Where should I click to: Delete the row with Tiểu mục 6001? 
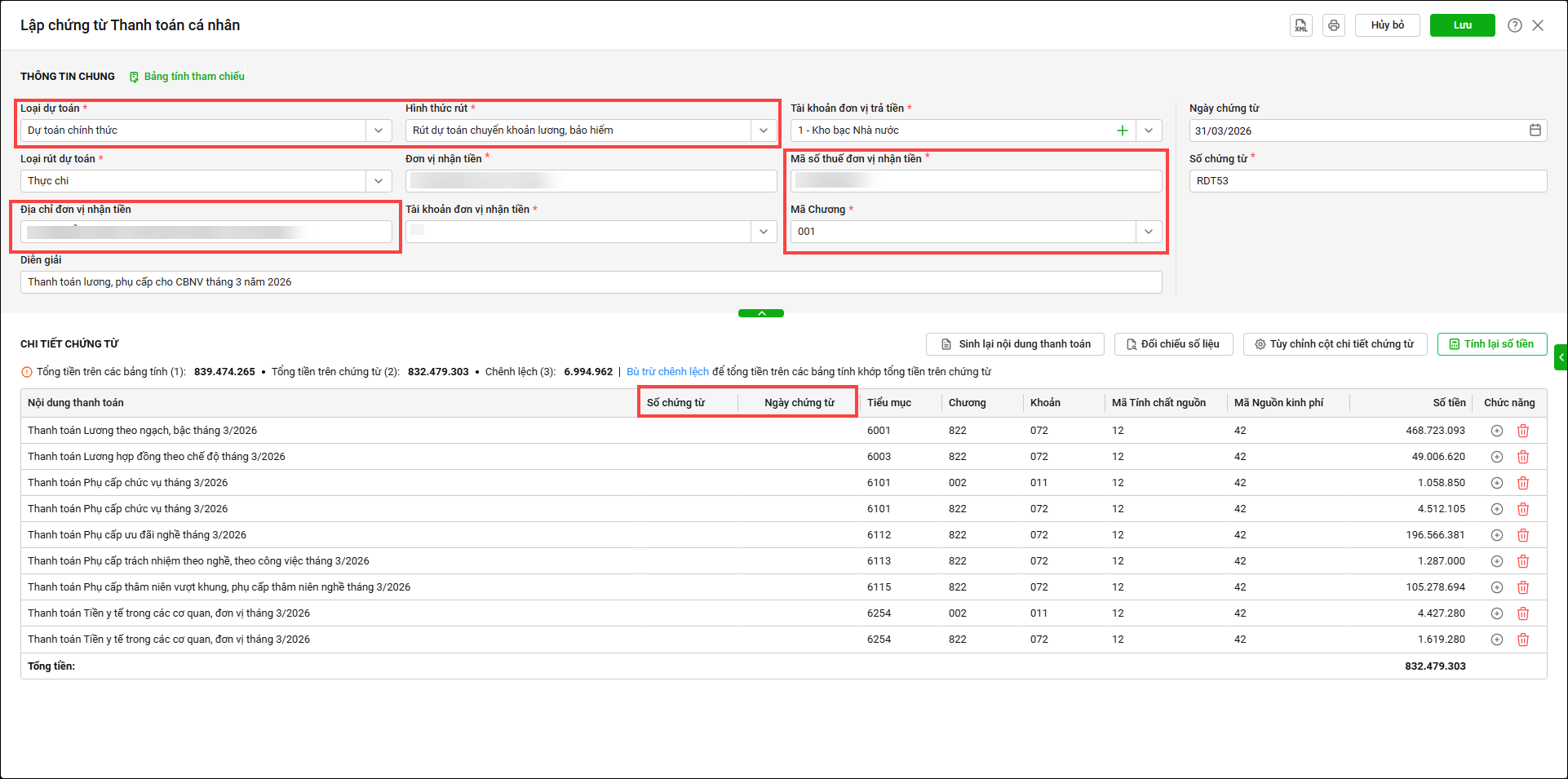(1523, 431)
